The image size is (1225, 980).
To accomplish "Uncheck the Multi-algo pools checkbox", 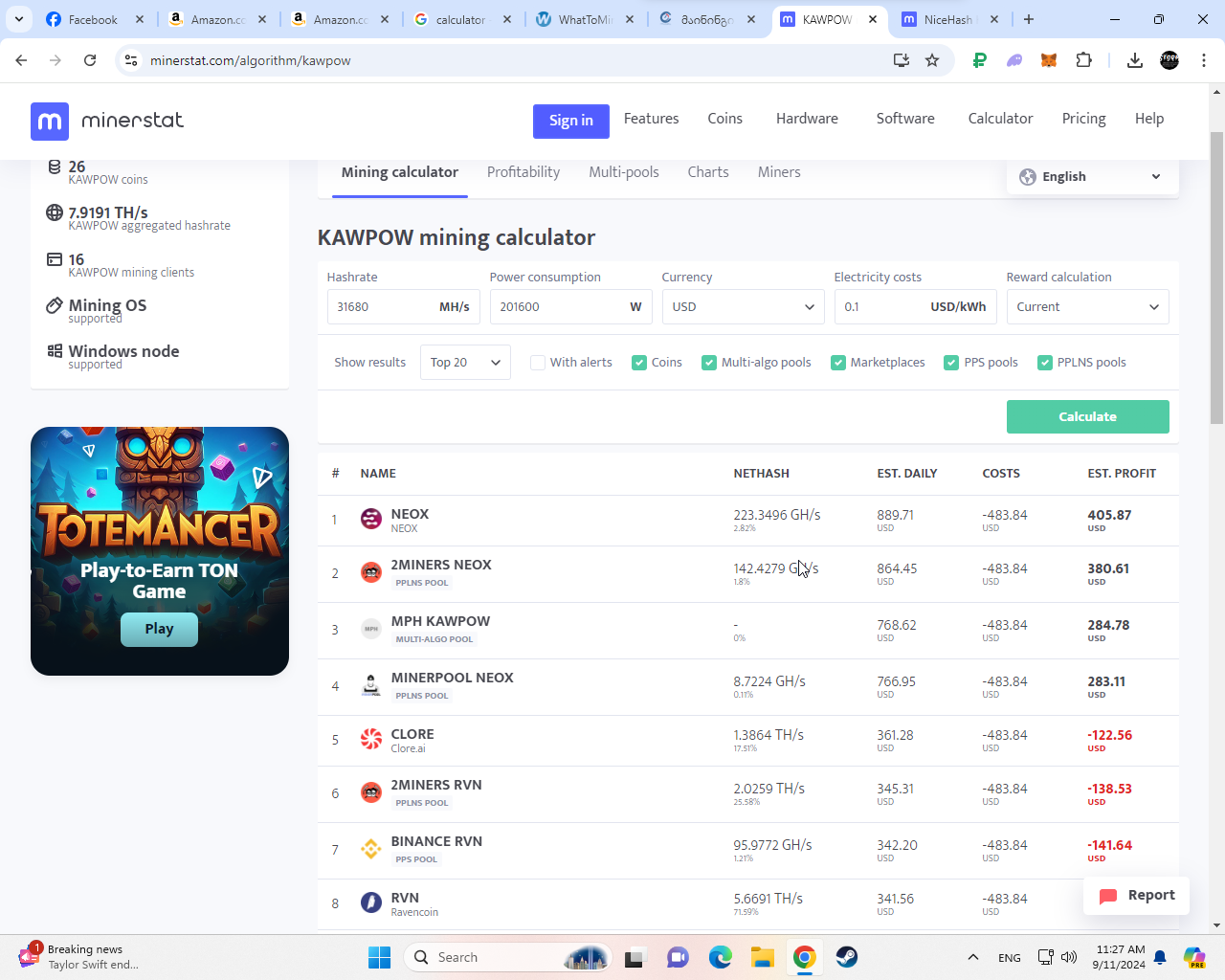I will click(x=709, y=363).
